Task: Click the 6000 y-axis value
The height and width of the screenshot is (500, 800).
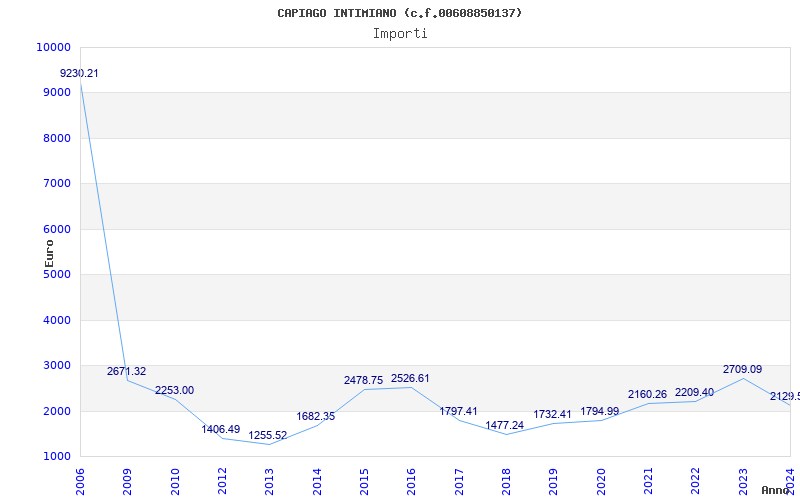Action: point(56,230)
